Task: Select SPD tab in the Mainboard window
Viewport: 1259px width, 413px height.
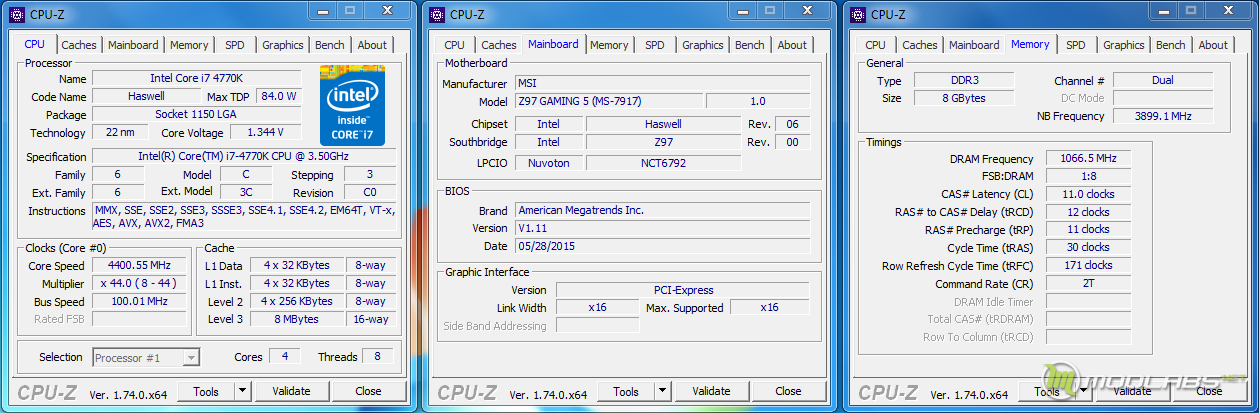Action: click(x=655, y=45)
